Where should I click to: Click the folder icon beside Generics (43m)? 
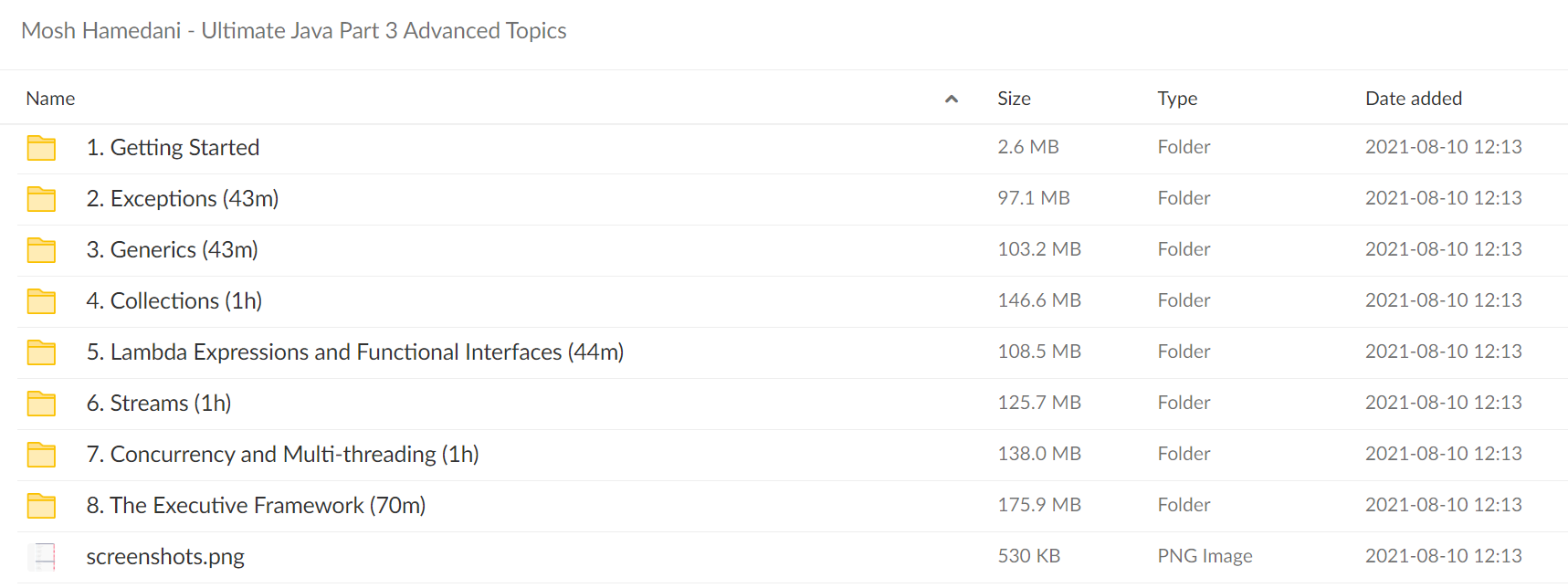point(41,250)
